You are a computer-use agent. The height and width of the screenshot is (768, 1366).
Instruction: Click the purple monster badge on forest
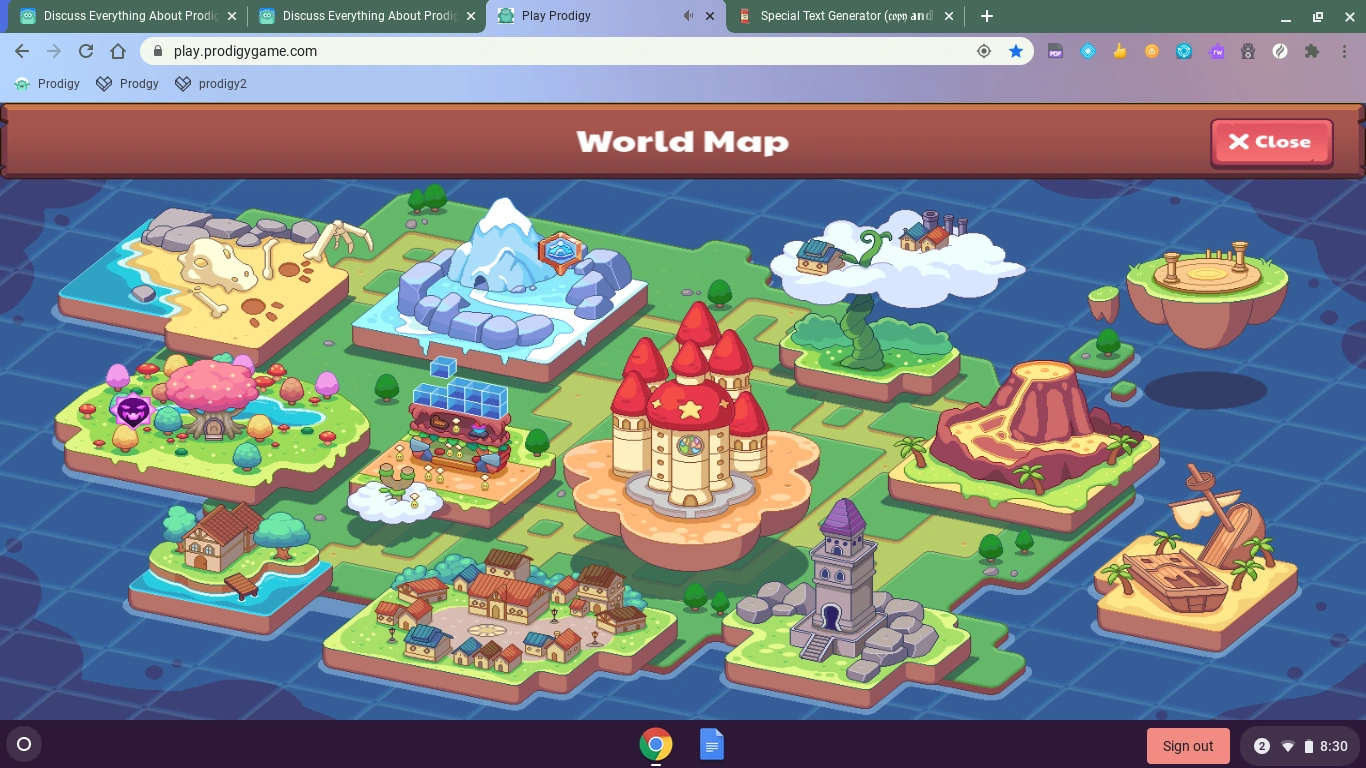click(x=133, y=411)
